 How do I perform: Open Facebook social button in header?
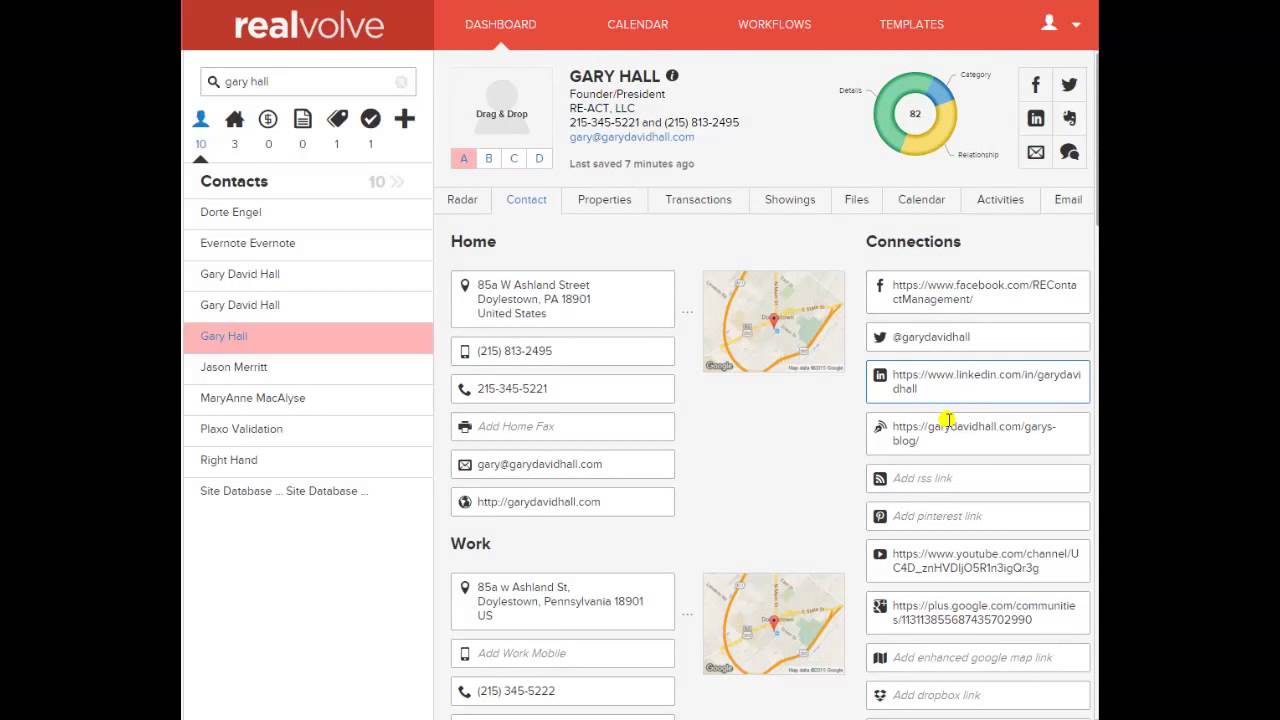[x=1036, y=85]
